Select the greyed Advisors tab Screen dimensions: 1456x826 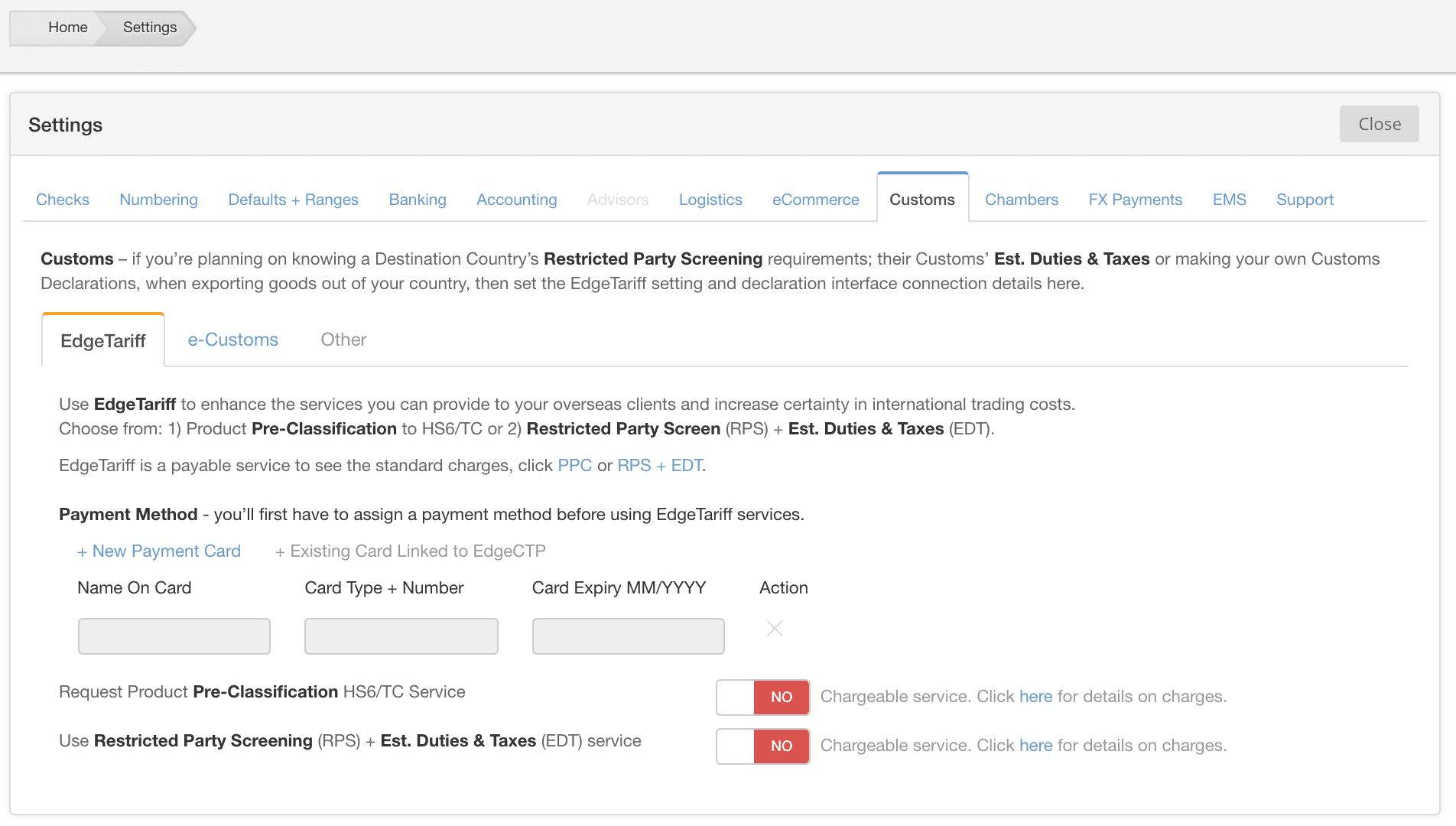(618, 200)
